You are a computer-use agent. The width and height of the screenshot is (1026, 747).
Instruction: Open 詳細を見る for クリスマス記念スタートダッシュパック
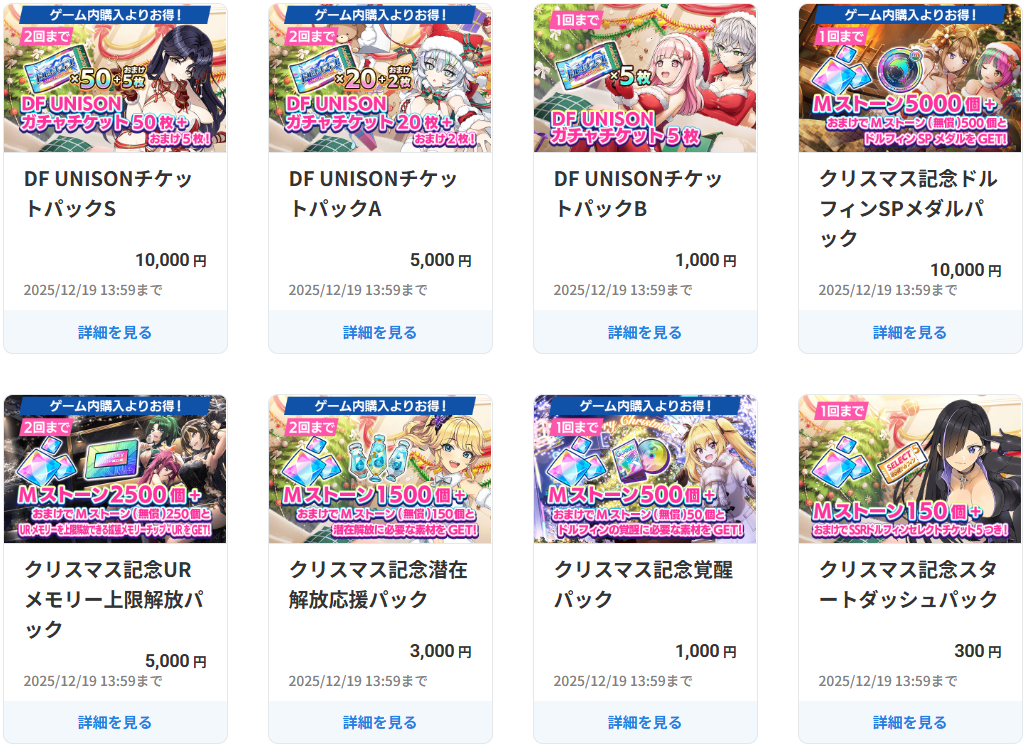(x=910, y=722)
